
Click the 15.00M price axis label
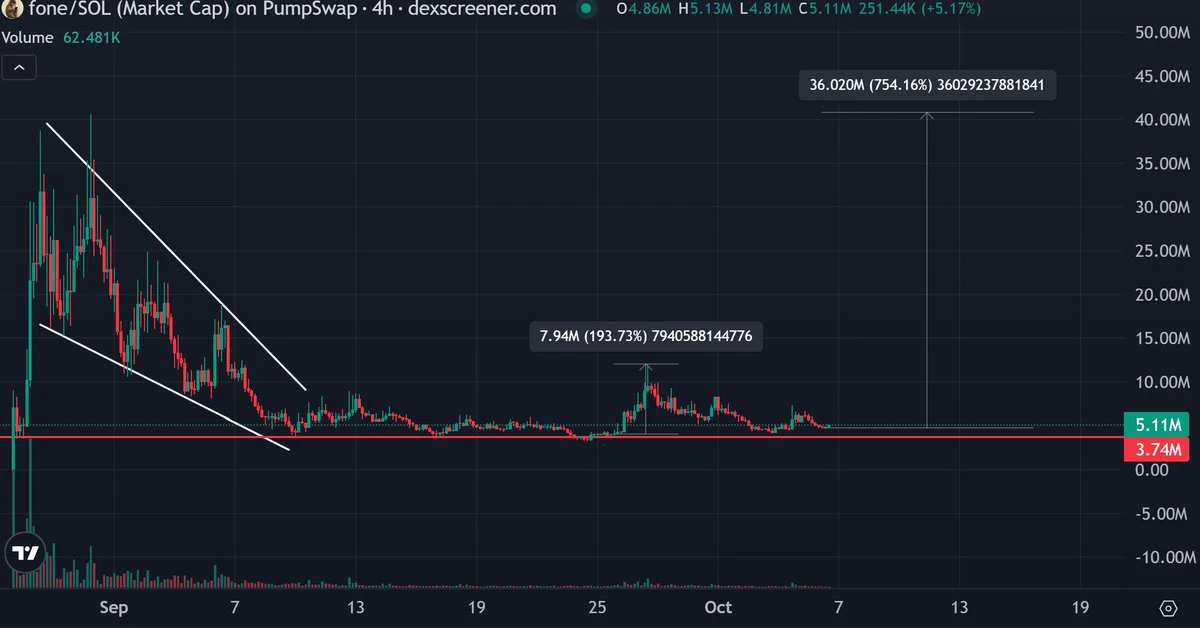tap(1160, 339)
